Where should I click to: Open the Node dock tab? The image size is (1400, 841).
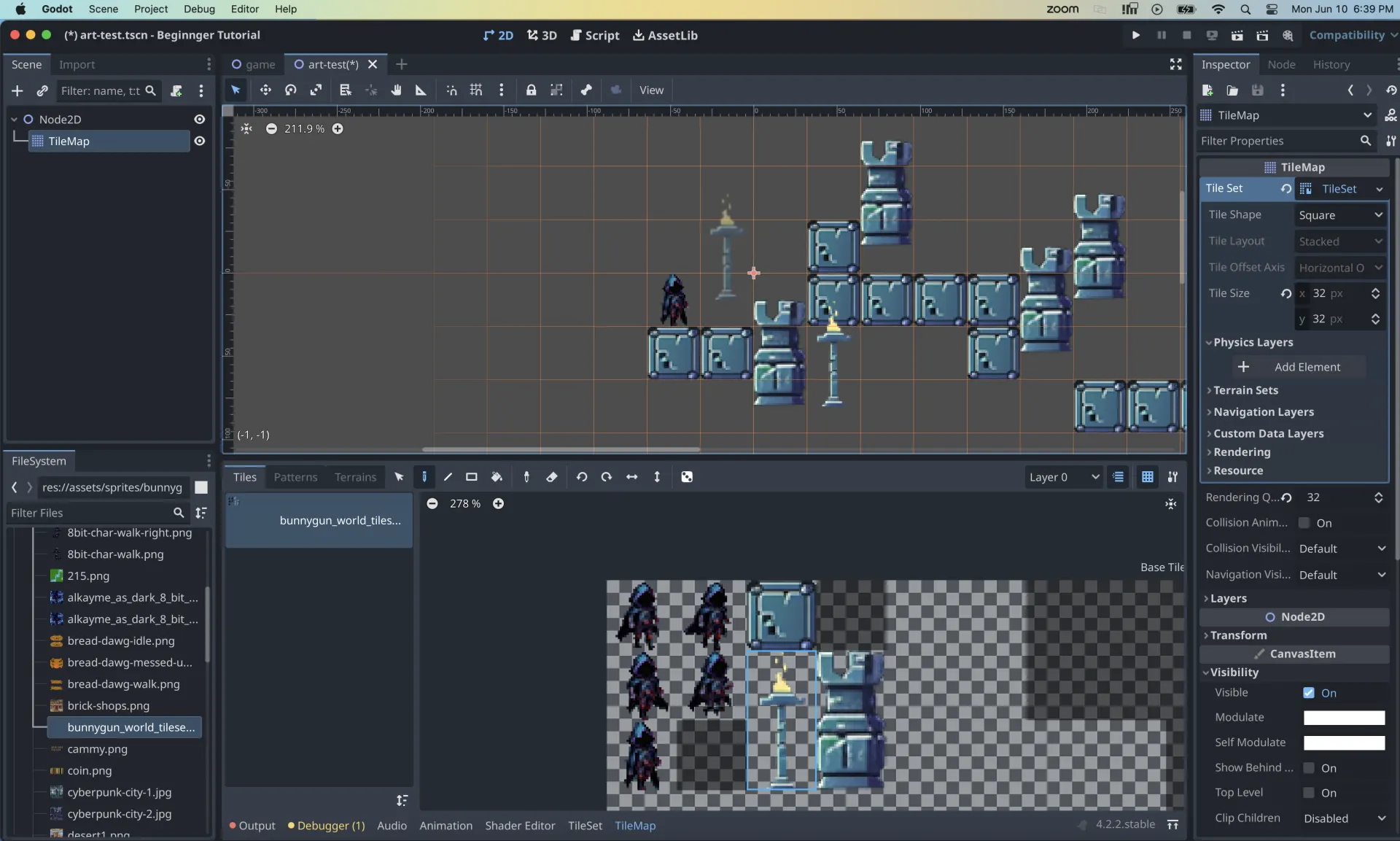[x=1281, y=64]
